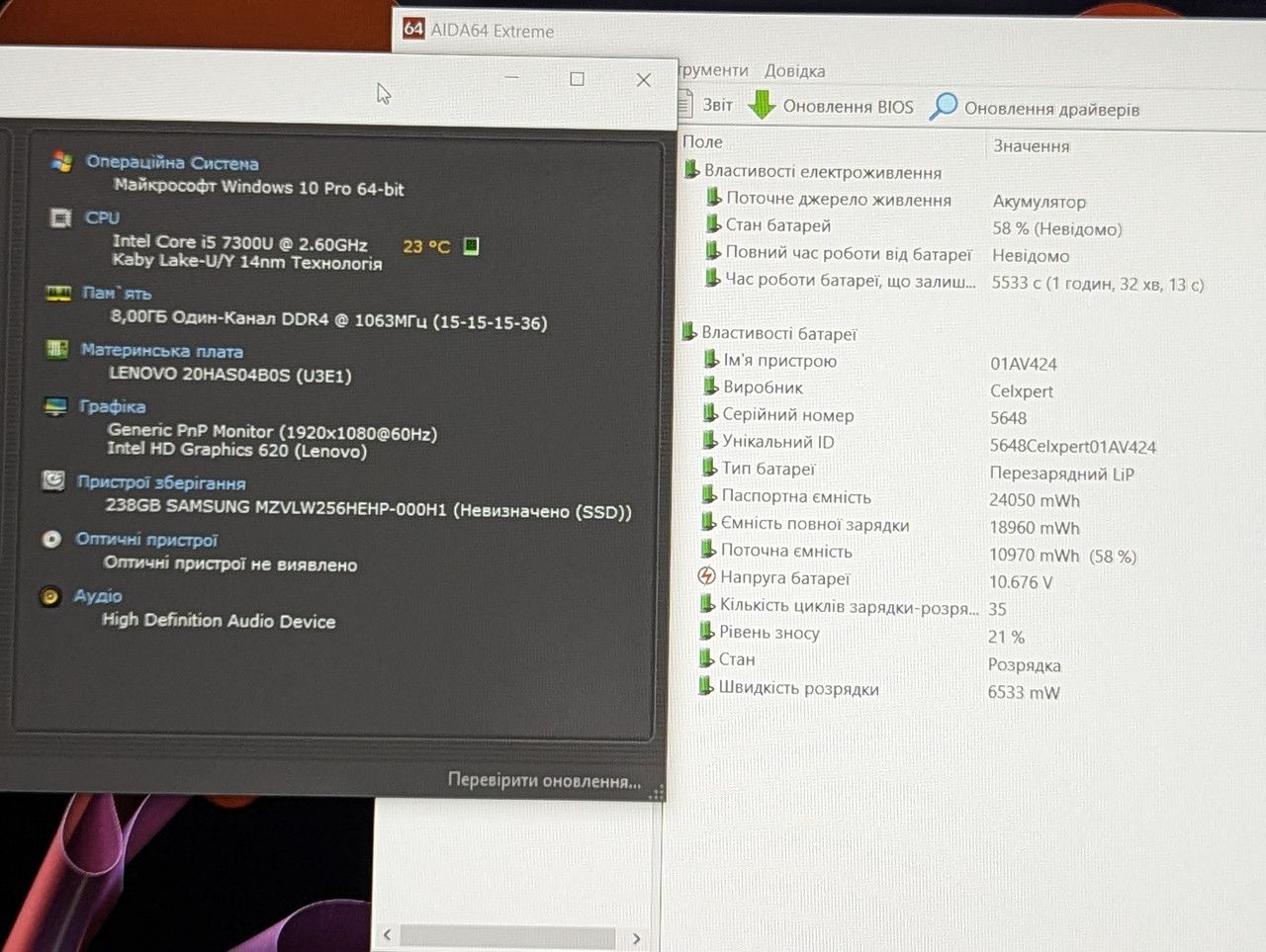Click the horizontal scrollbar right arrow
The height and width of the screenshot is (952, 1266).
[x=636, y=937]
